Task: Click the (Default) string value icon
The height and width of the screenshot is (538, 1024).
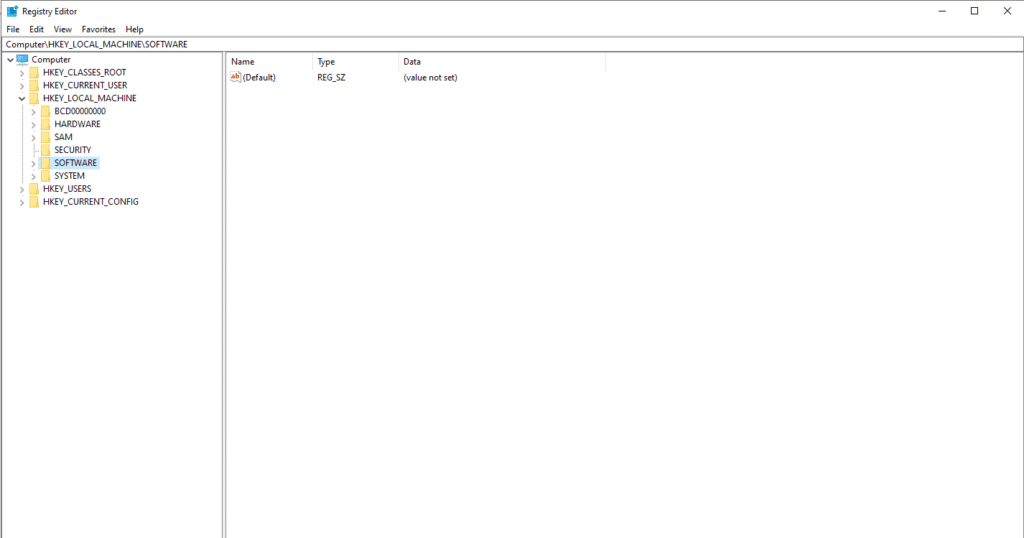Action: coord(236,77)
